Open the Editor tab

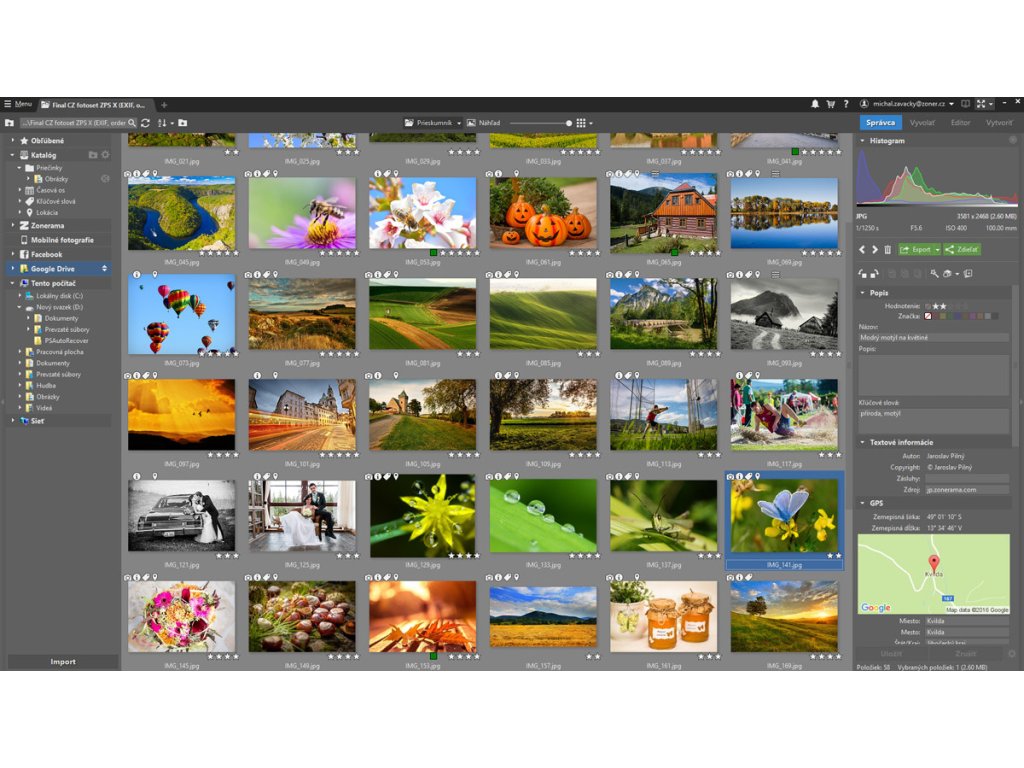[960, 122]
